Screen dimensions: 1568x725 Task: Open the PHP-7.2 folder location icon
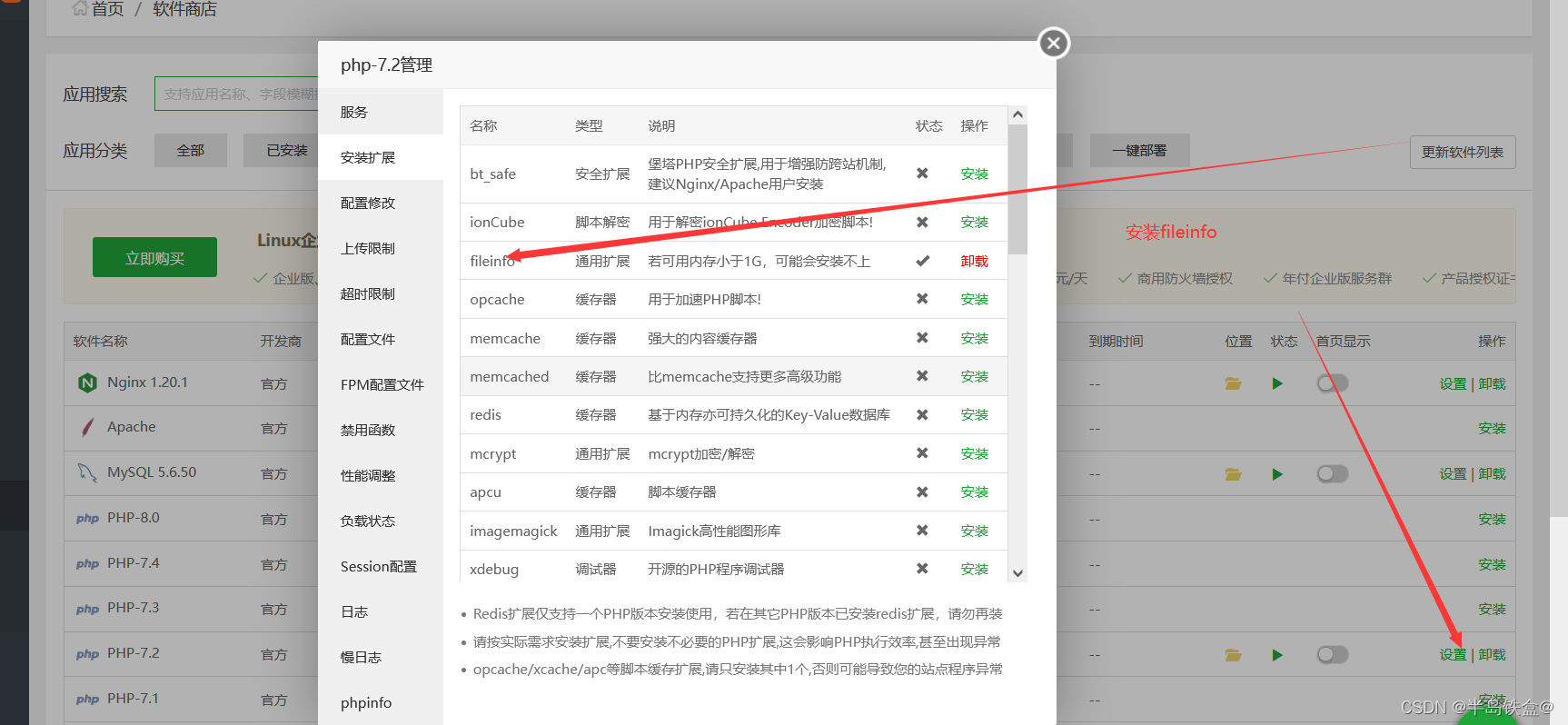pos(1233,655)
